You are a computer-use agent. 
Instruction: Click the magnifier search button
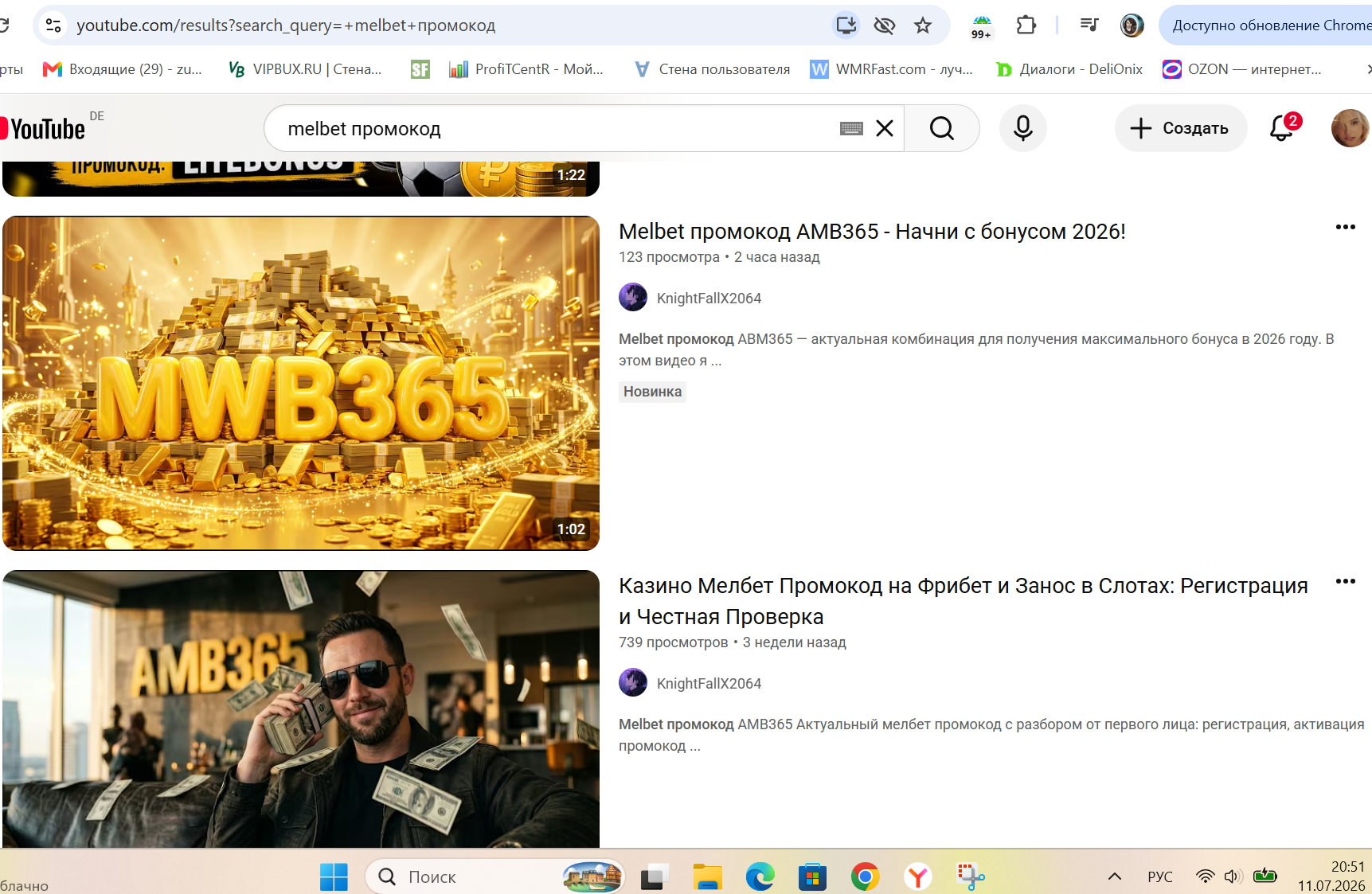[942, 128]
